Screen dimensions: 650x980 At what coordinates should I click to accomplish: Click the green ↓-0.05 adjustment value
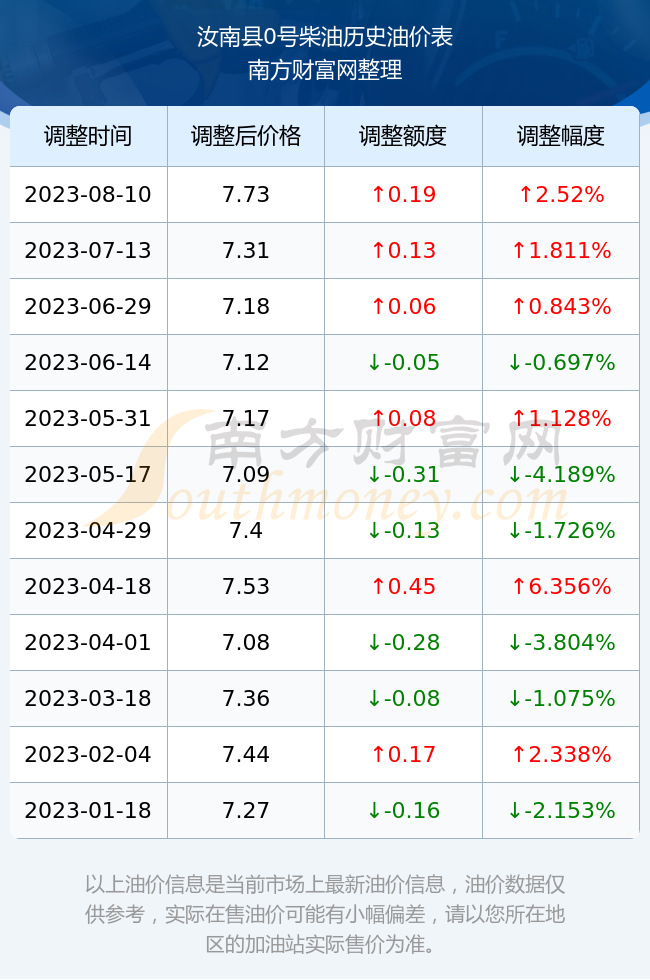[403, 362]
